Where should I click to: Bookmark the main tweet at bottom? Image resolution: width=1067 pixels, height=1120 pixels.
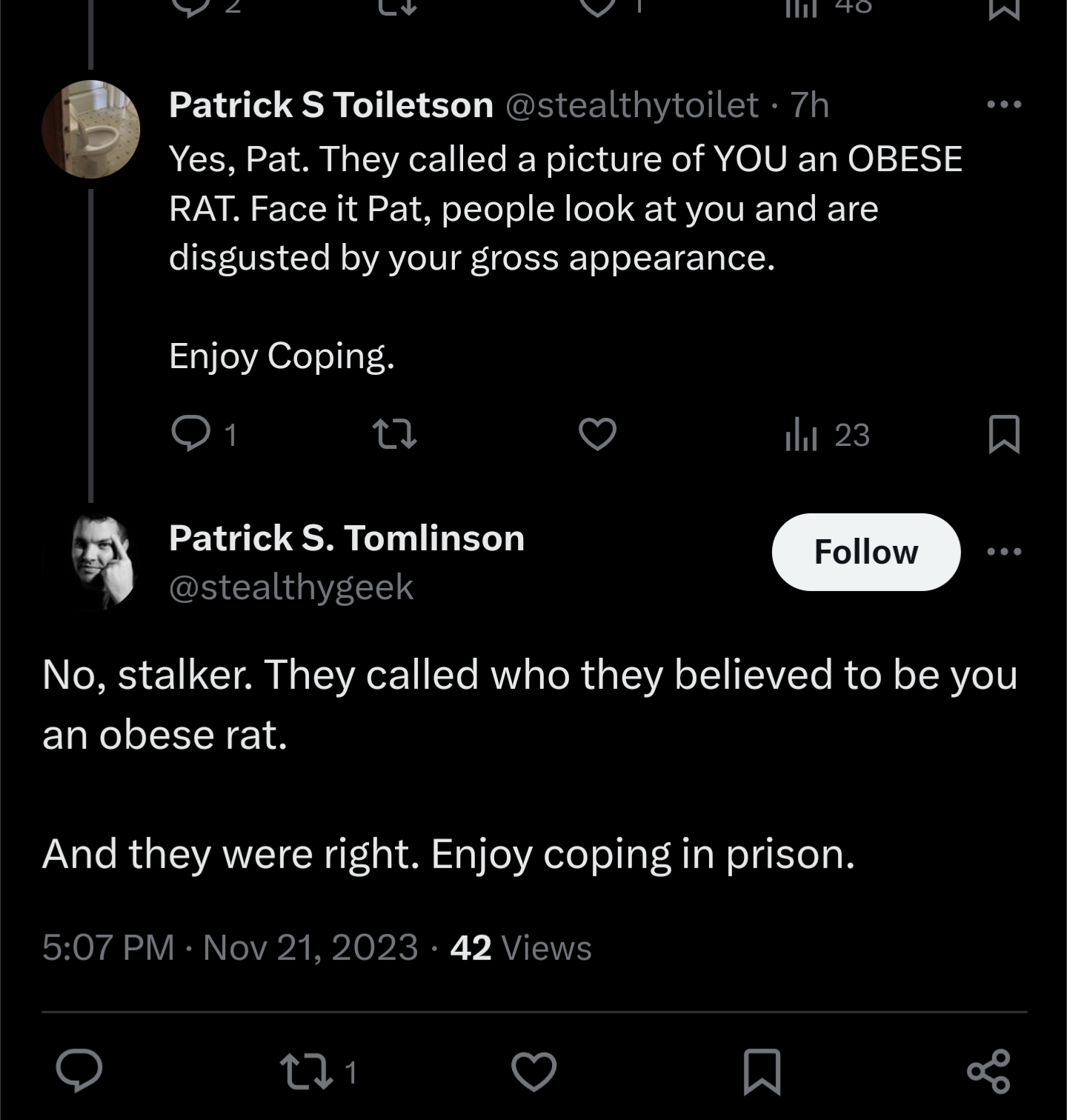pos(762,1071)
